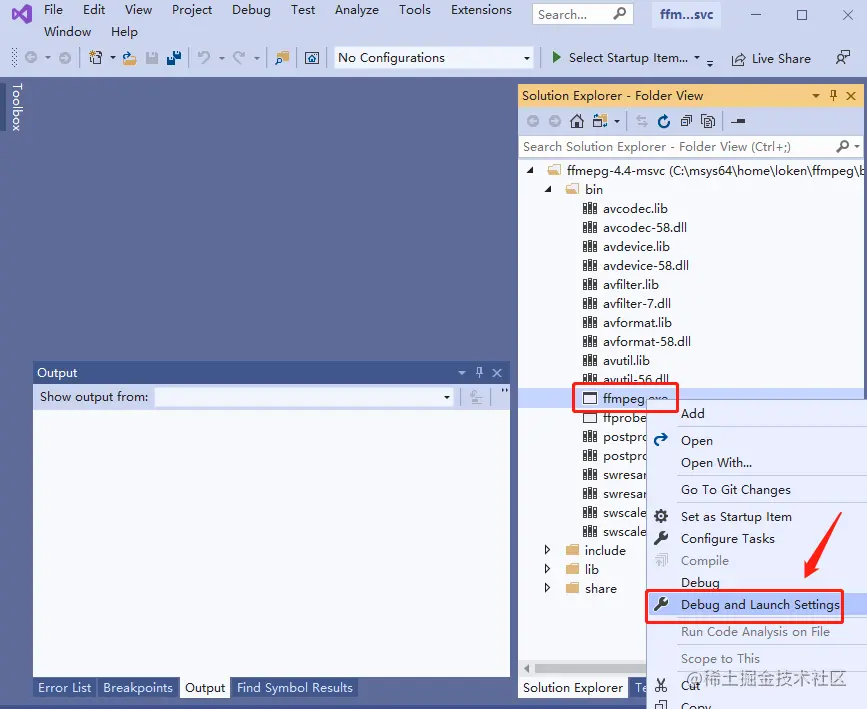Open the No Configurations dropdown
The image size is (867, 709).
529,57
